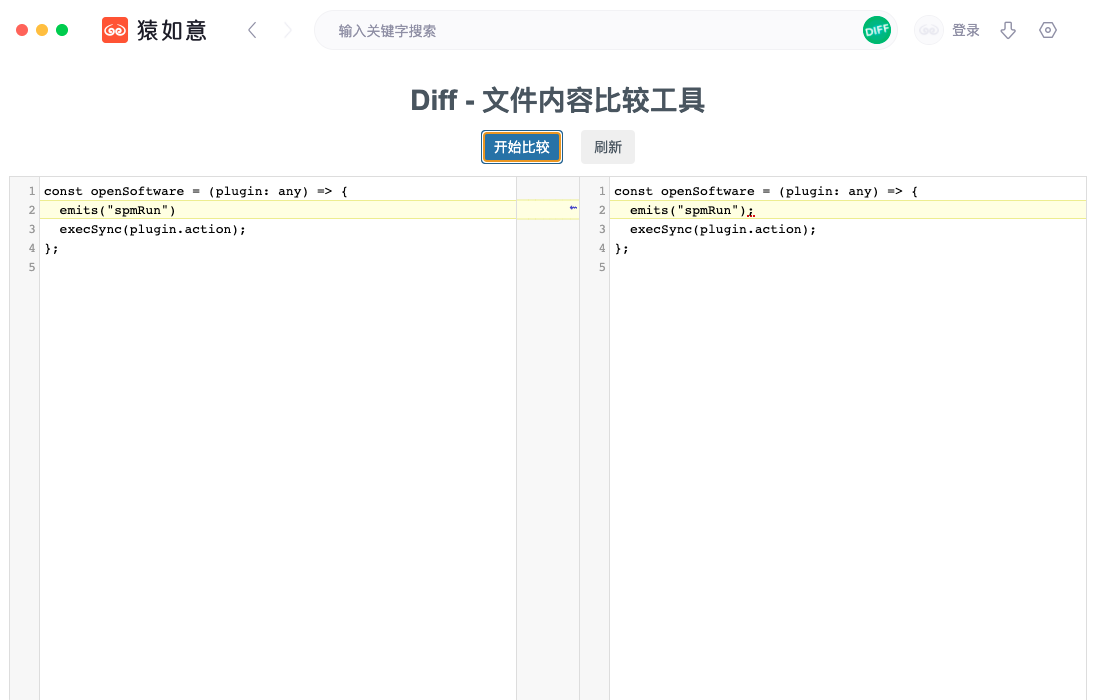Click the green DIFF badge icon

click(x=876, y=30)
